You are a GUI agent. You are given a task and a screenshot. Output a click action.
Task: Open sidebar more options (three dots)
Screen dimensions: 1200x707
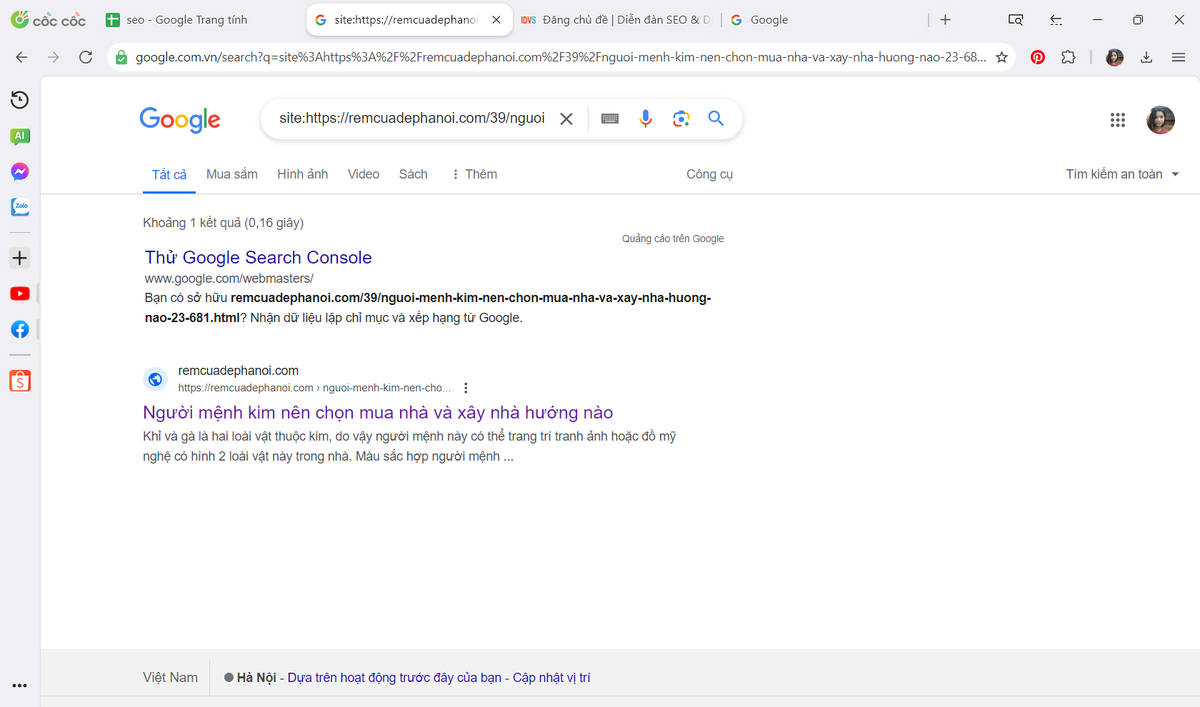19,686
